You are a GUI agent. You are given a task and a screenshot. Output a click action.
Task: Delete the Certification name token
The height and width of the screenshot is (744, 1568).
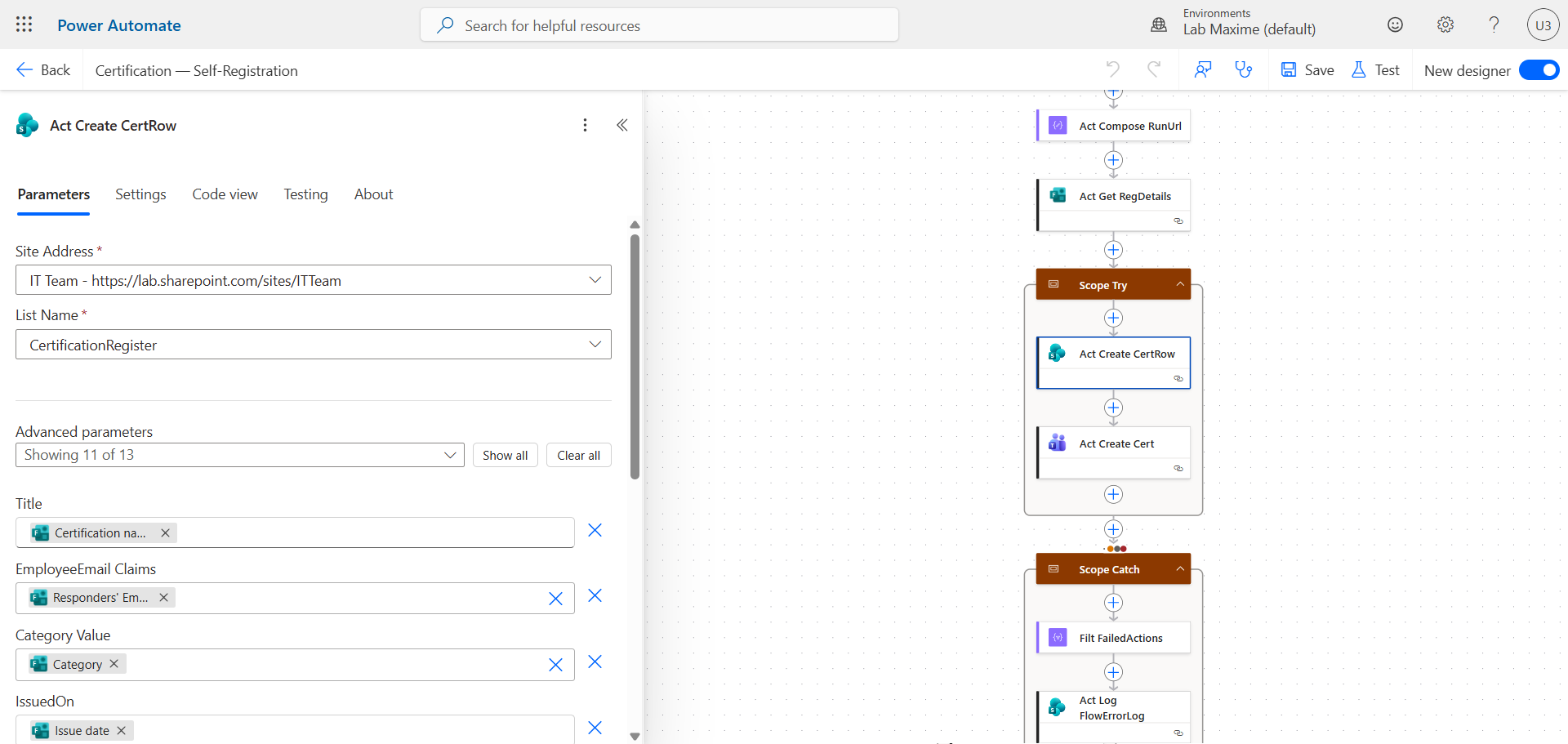[165, 532]
